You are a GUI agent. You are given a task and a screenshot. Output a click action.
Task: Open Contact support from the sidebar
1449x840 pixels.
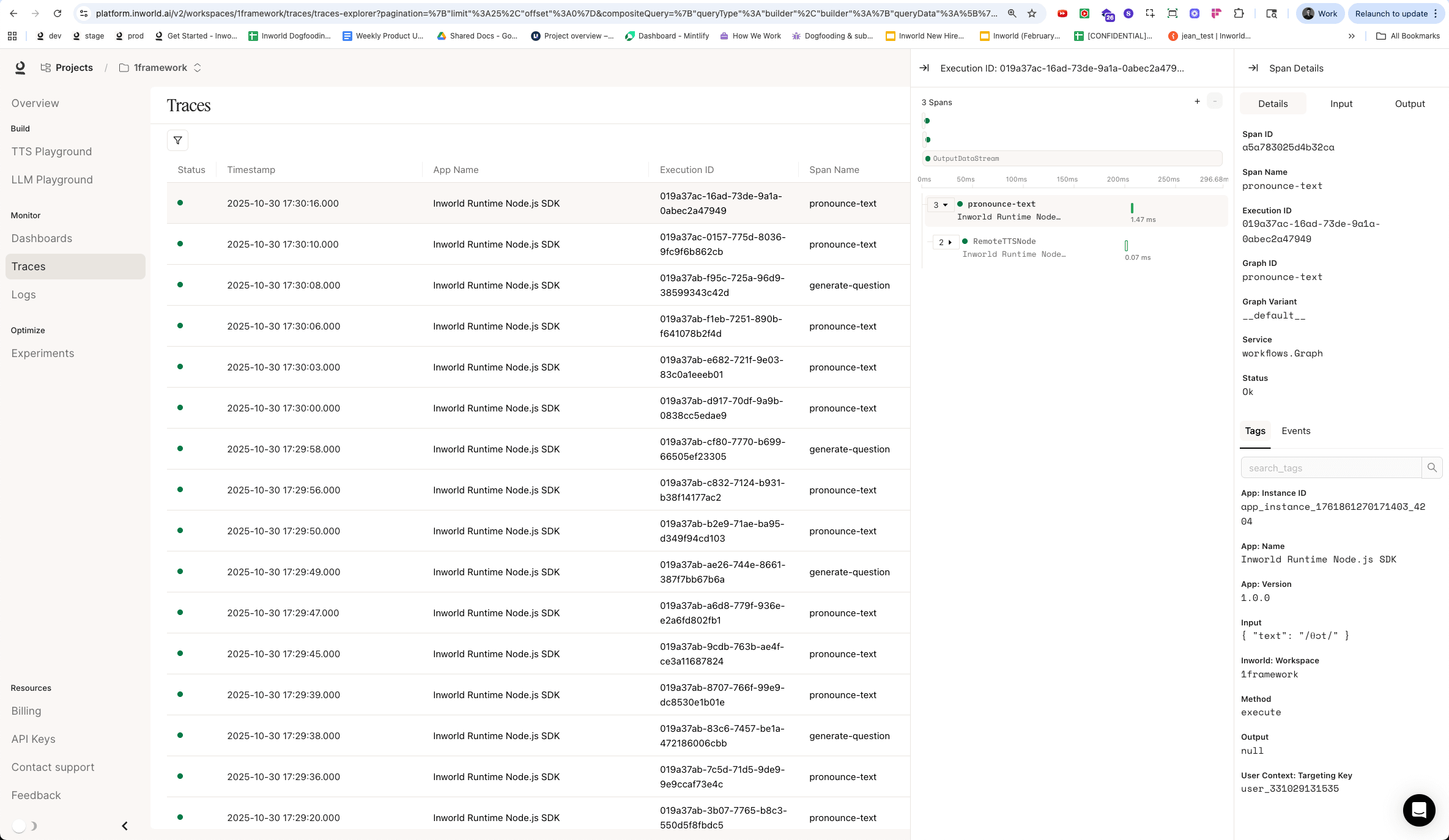coord(53,767)
